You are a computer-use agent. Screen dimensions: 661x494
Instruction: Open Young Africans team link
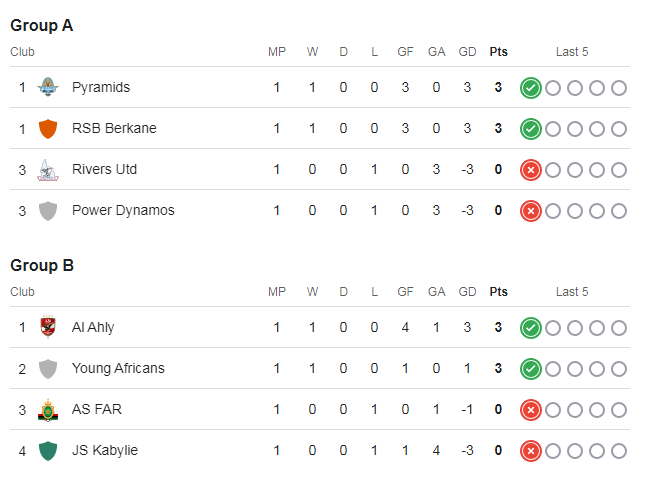coord(118,369)
